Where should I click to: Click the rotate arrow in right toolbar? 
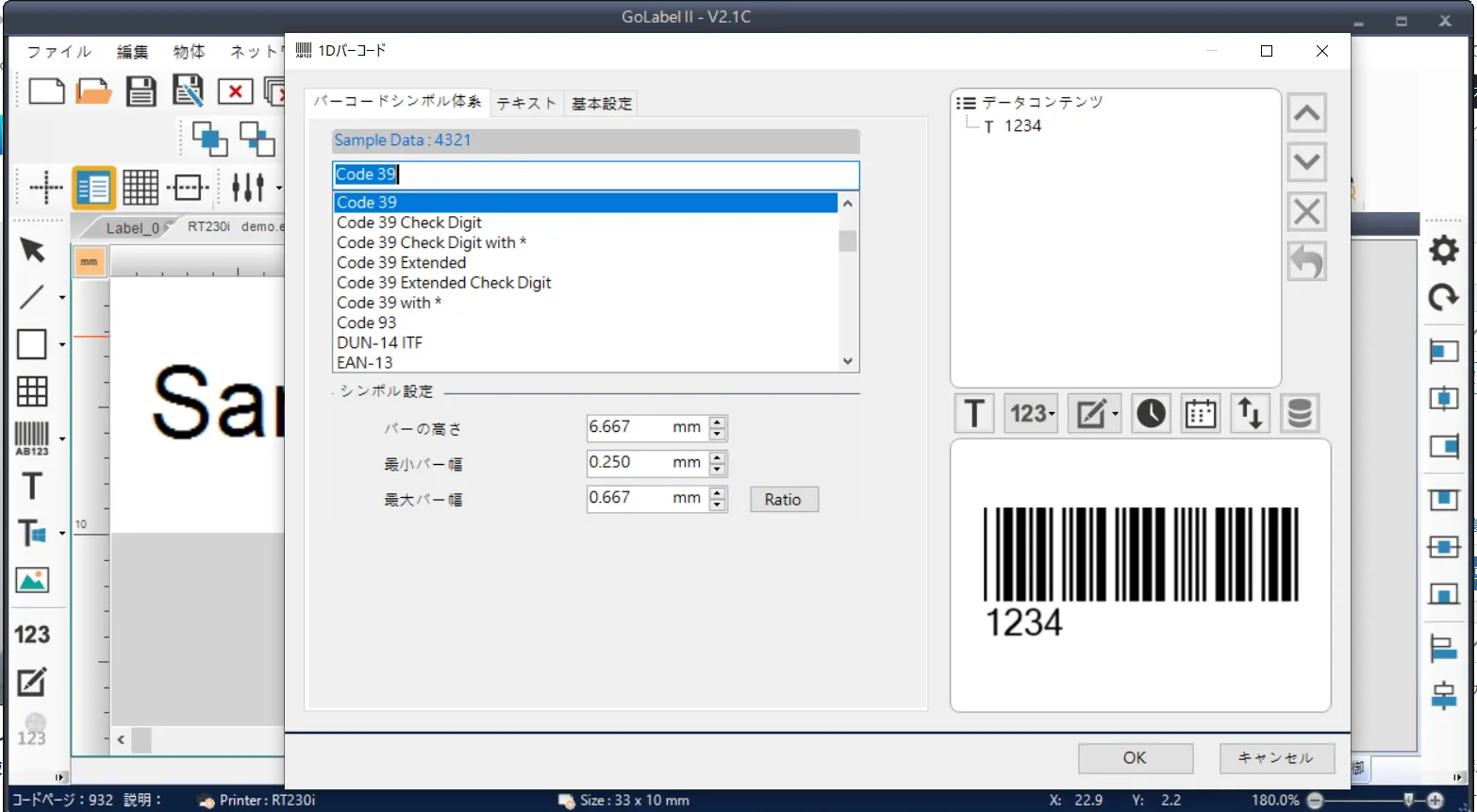(1443, 298)
